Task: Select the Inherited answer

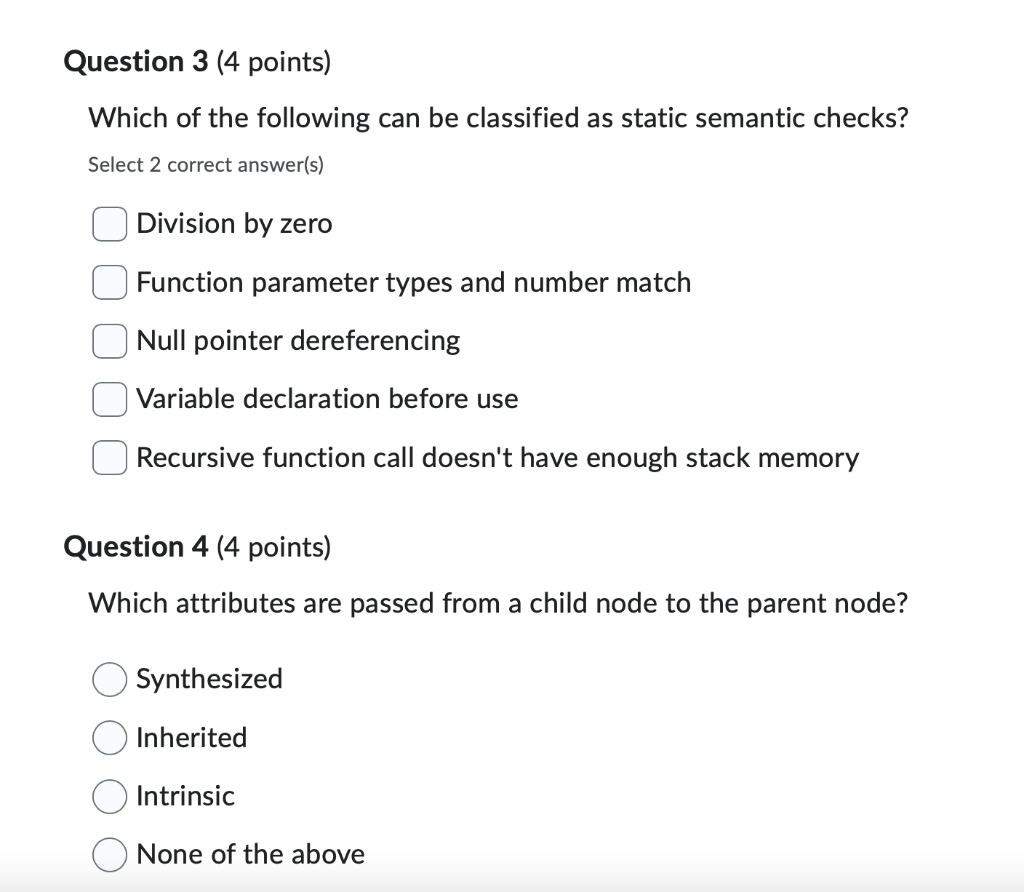Action: coord(109,738)
